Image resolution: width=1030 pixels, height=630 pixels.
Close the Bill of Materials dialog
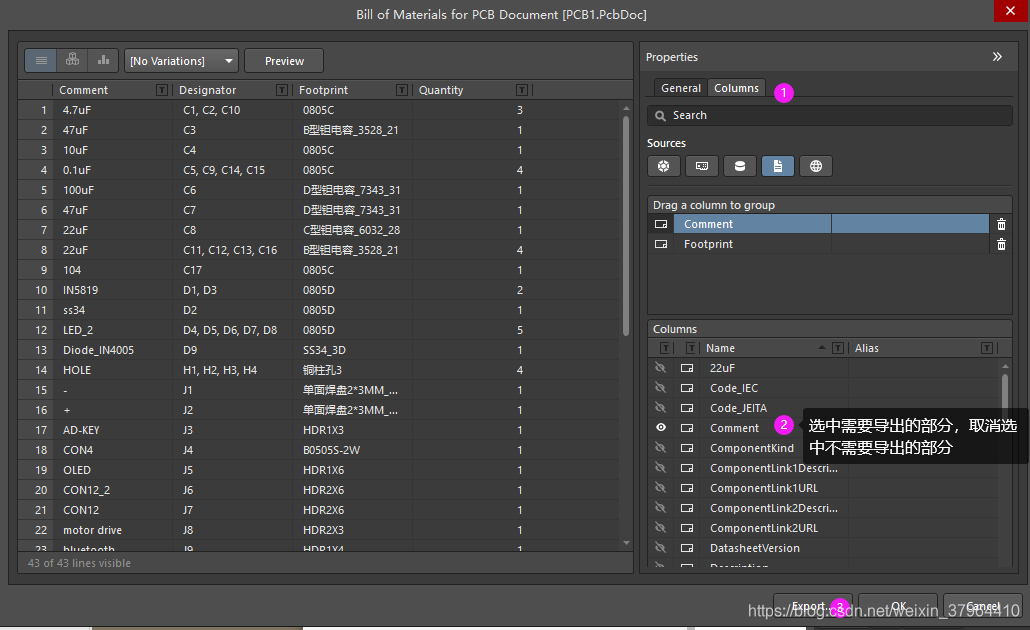[x=1010, y=11]
